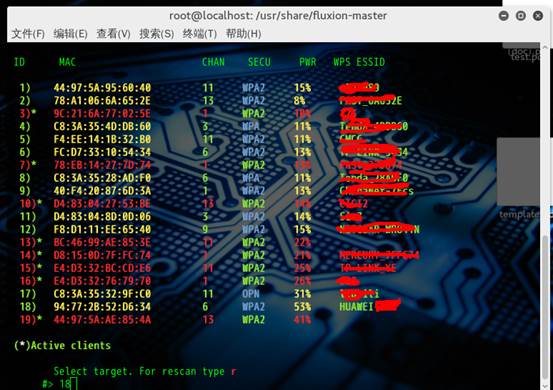This screenshot has height=390, width=553.
Task: Minimize the terminal window
Action: [504, 16]
